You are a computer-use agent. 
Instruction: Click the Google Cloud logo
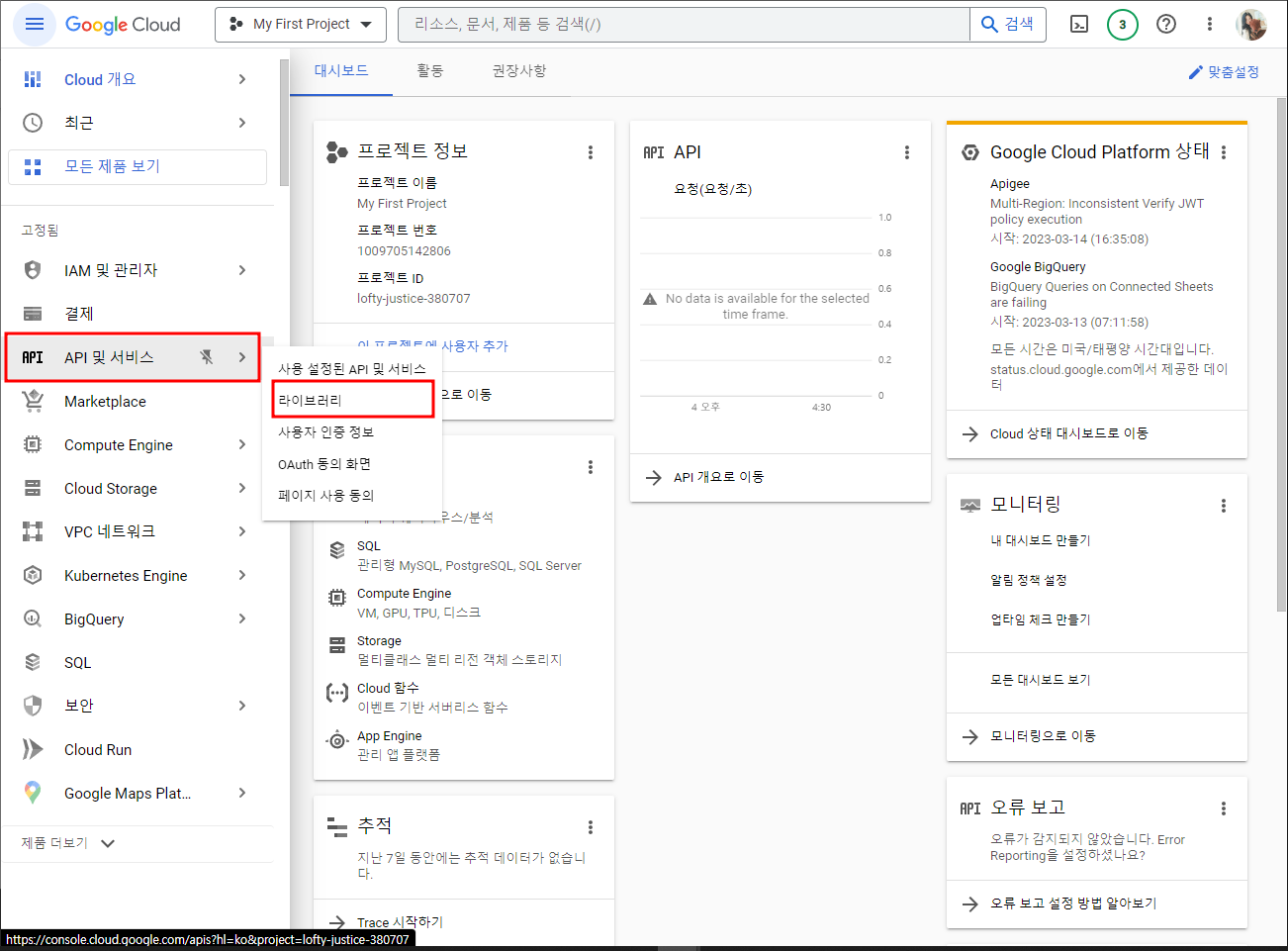coord(123,24)
